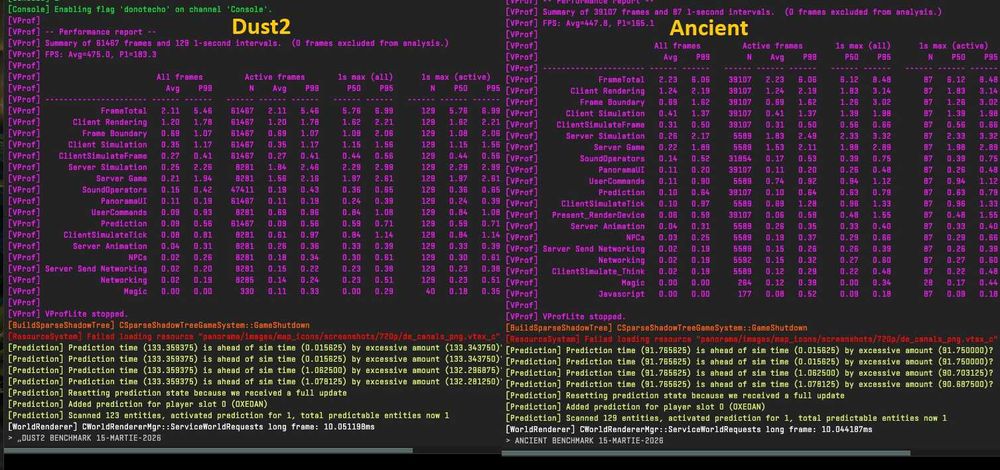The height and width of the screenshot is (470, 1000).
Task: Select Server Game row label in Dust2 console
Action: [121, 179]
